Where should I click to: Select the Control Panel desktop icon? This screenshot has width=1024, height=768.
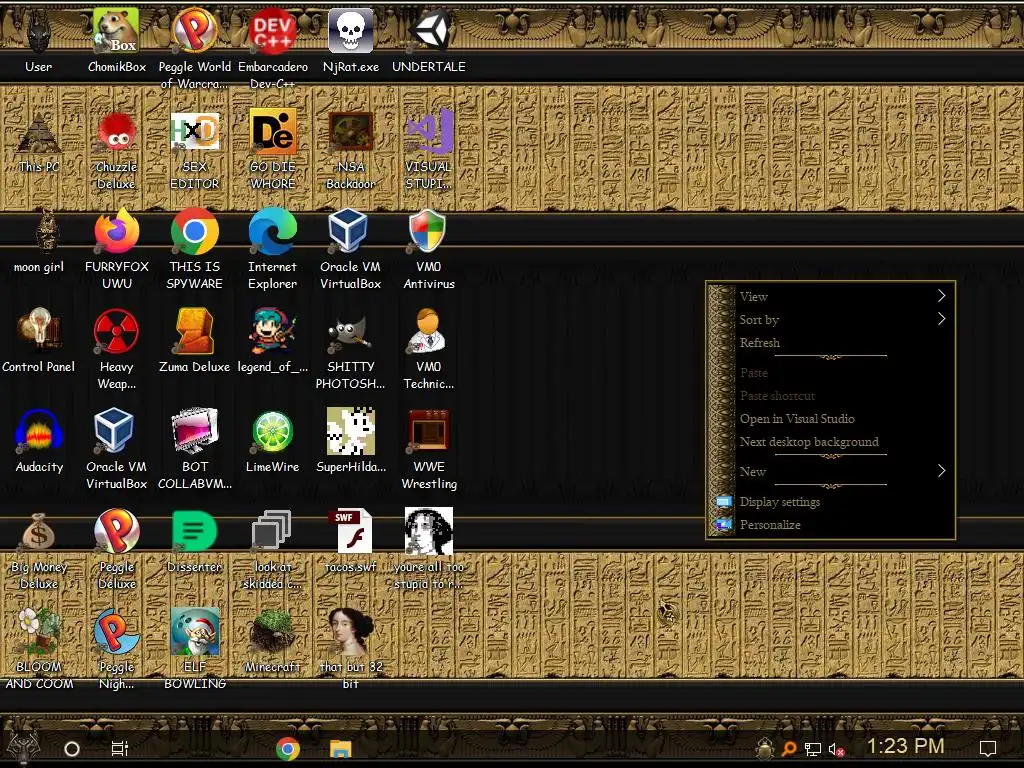tap(39, 332)
